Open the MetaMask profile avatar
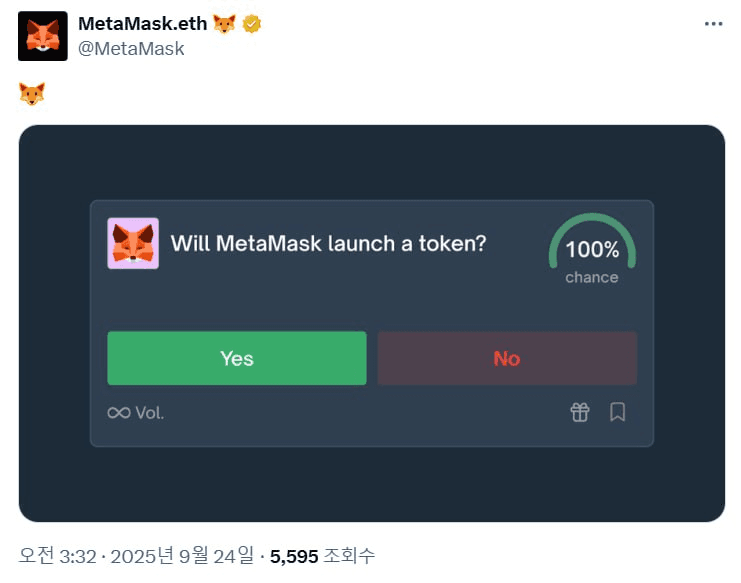 [43, 36]
